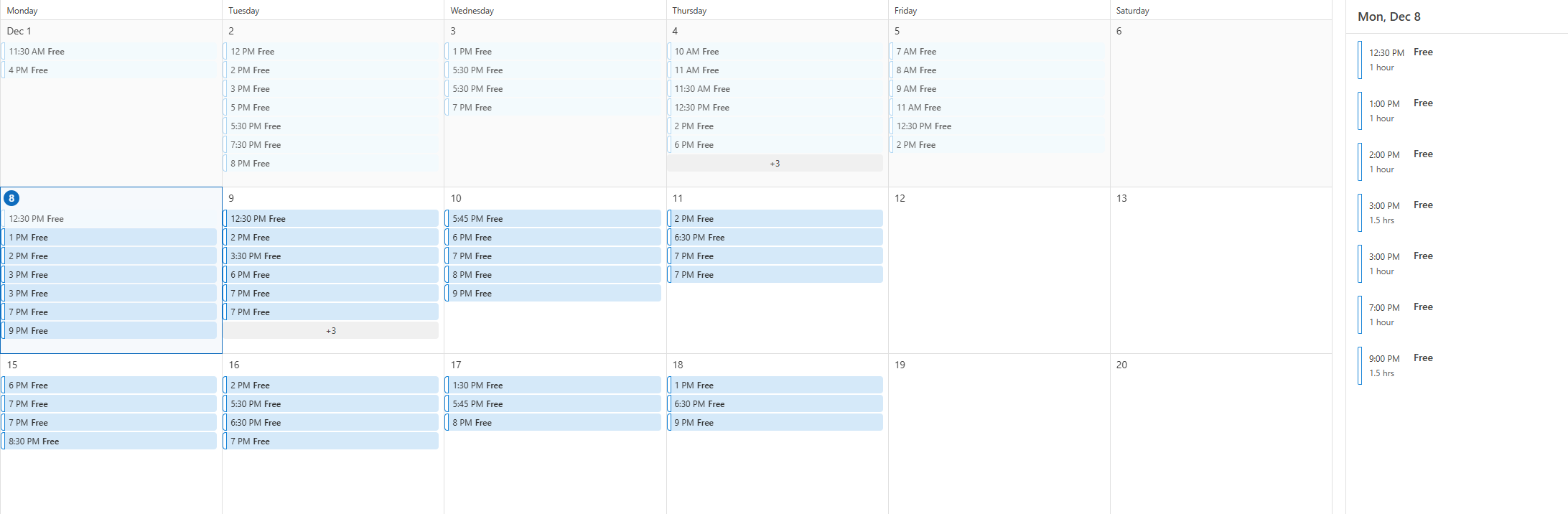Open the 9 PM Free event on Dec 18
The height and width of the screenshot is (514, 1568).
(775, 423)
